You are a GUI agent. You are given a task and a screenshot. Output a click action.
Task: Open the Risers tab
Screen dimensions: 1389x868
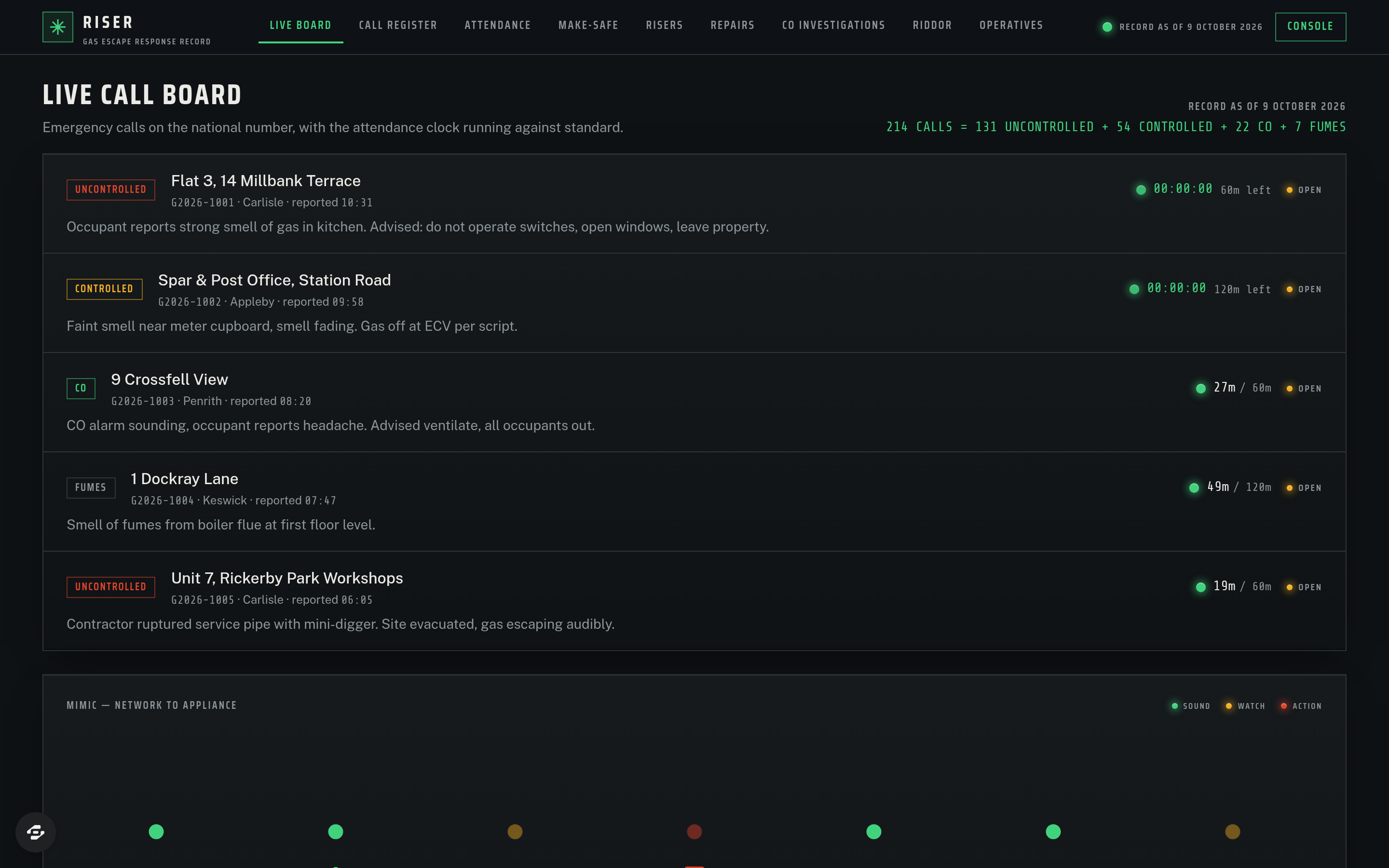click(x=665, y=25)
